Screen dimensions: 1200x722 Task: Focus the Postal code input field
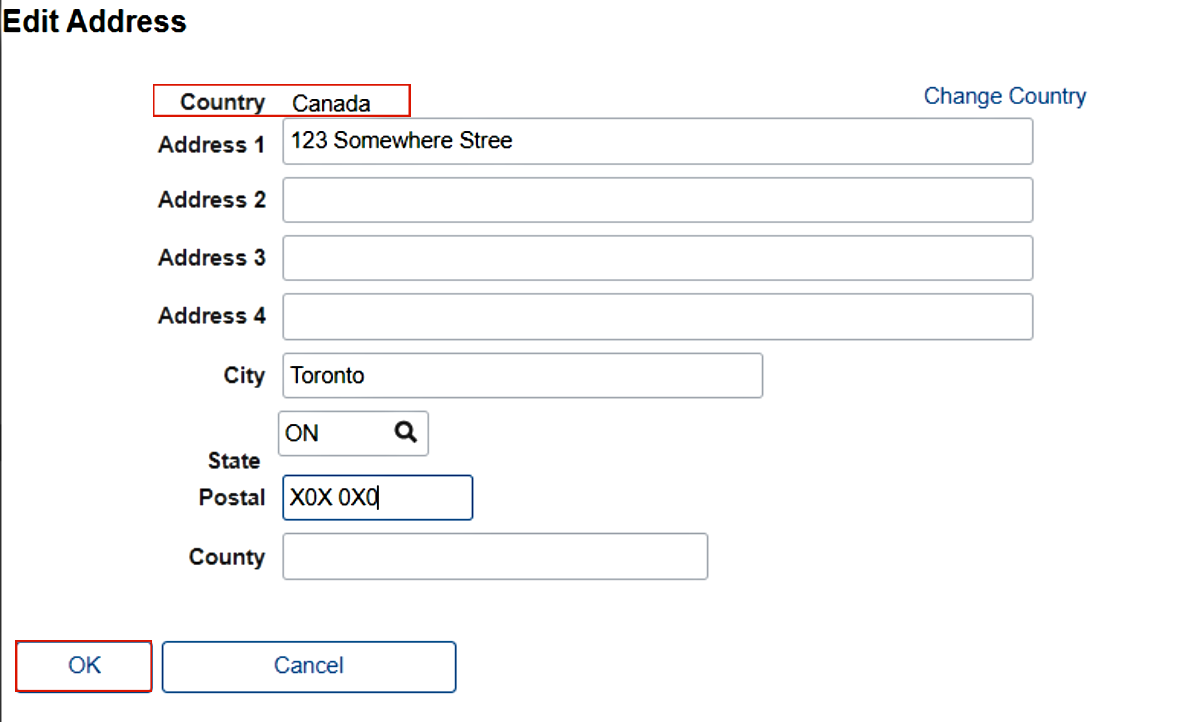click(x=377, y=498)
